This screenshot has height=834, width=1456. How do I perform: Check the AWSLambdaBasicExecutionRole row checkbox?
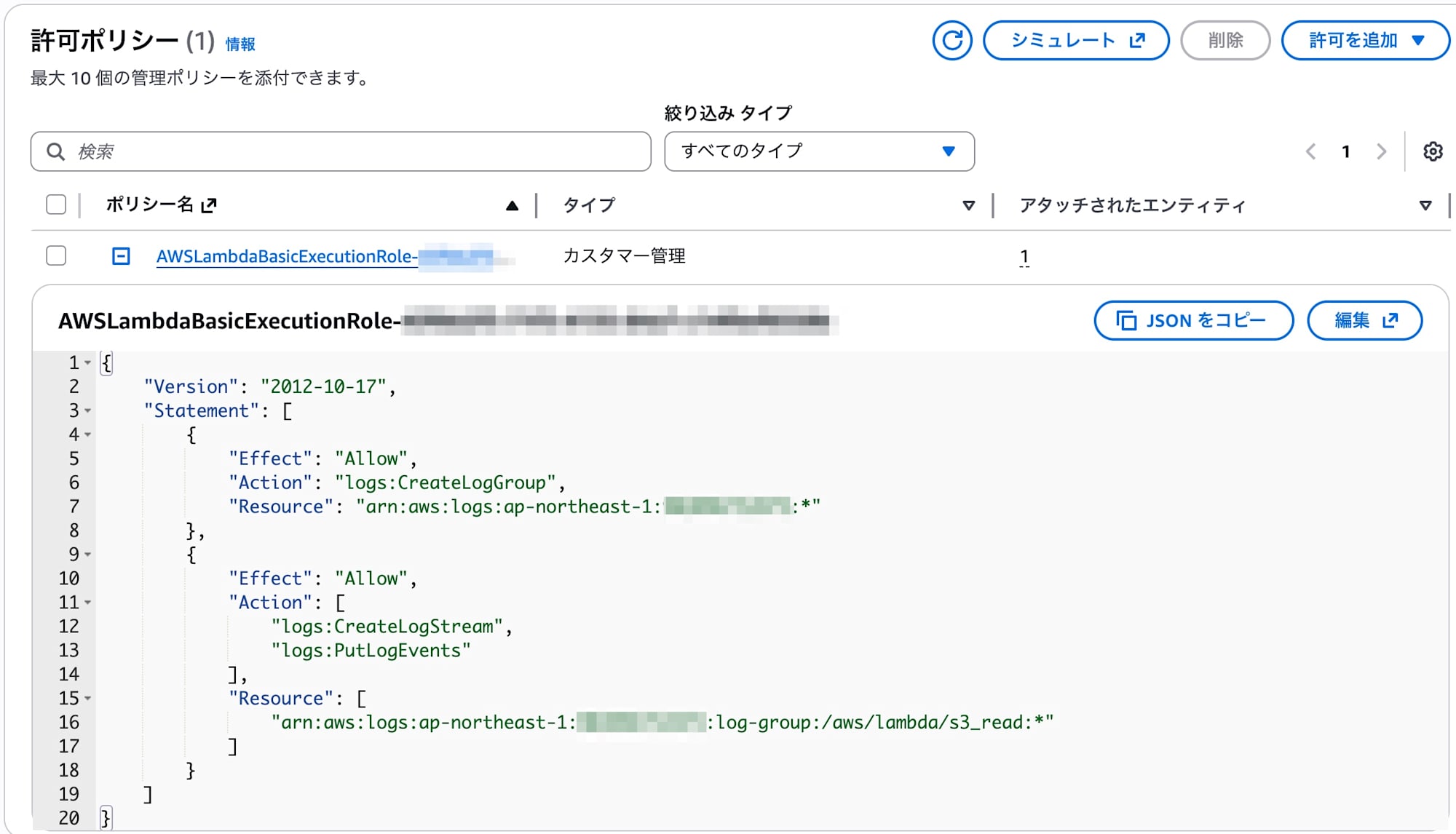coord(56,255)
